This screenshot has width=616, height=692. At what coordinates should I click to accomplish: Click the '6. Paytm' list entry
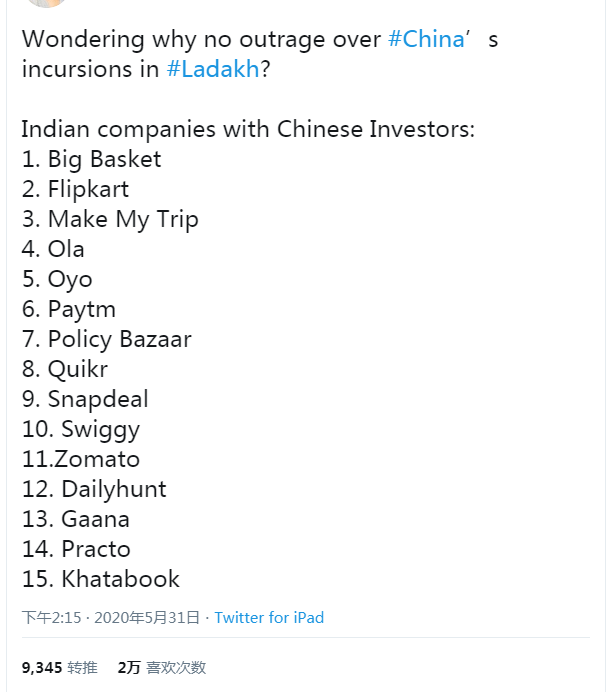68,310
